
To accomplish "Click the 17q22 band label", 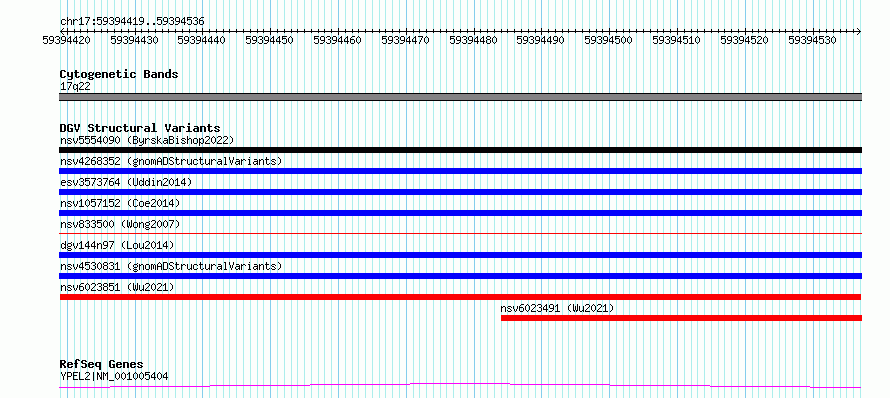I will pyautogui.click(x=75, y=86).
